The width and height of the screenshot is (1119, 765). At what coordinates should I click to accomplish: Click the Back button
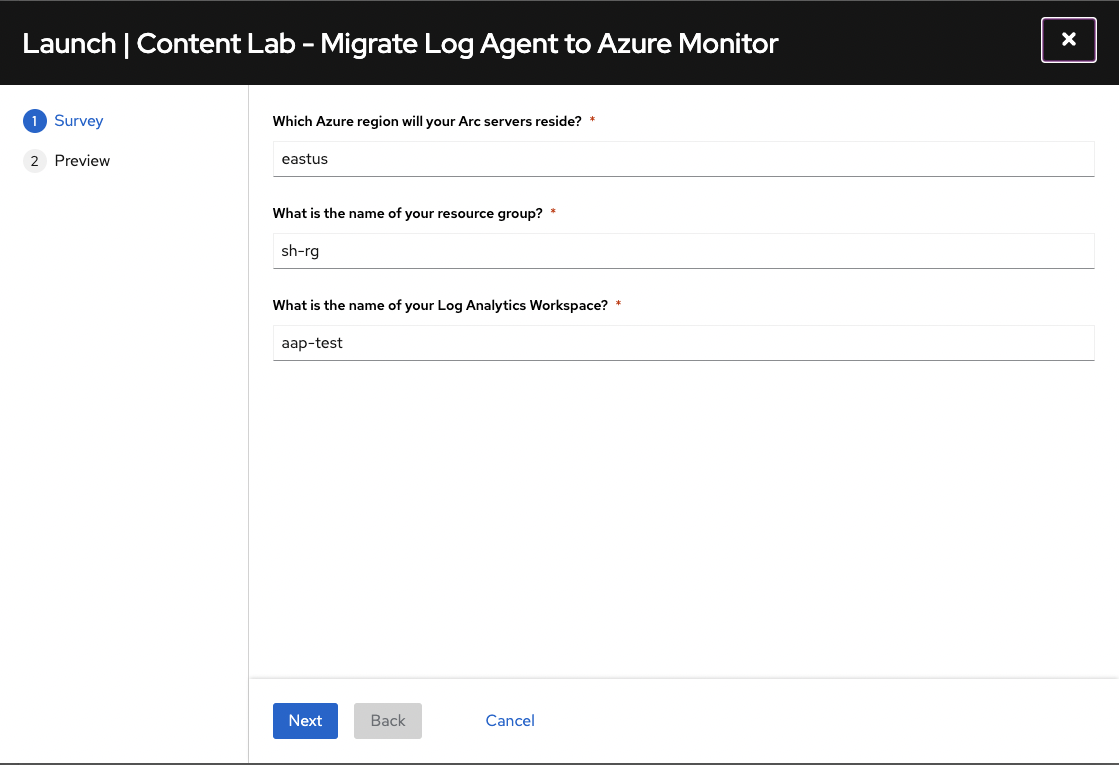(x=388, y=721)
